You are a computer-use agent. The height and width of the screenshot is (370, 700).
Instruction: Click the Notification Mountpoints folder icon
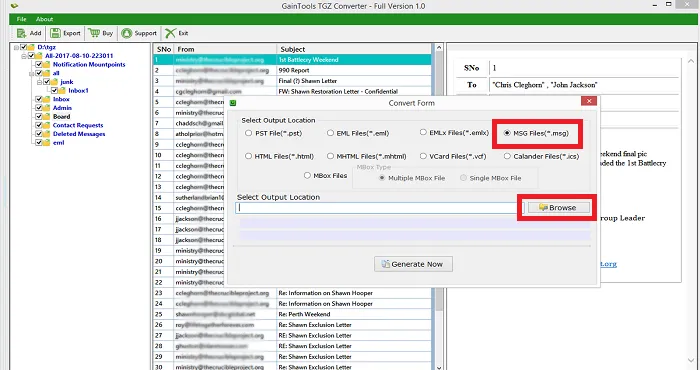(46, 64)
